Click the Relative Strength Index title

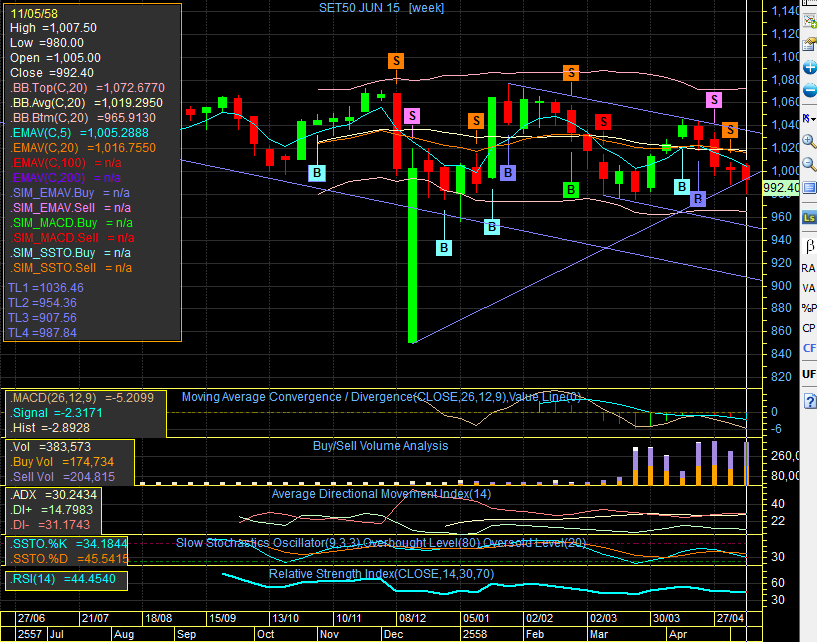[x=381, y=574]
